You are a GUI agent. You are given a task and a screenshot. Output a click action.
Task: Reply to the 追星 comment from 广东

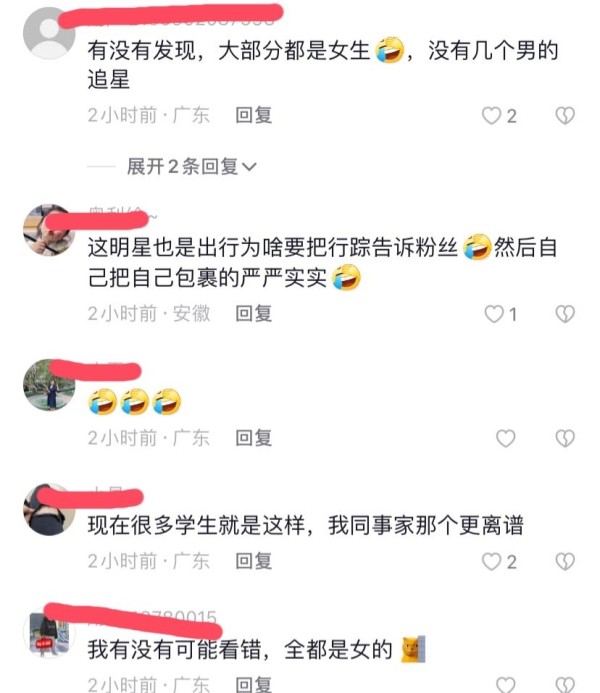[x=254, y=115]
